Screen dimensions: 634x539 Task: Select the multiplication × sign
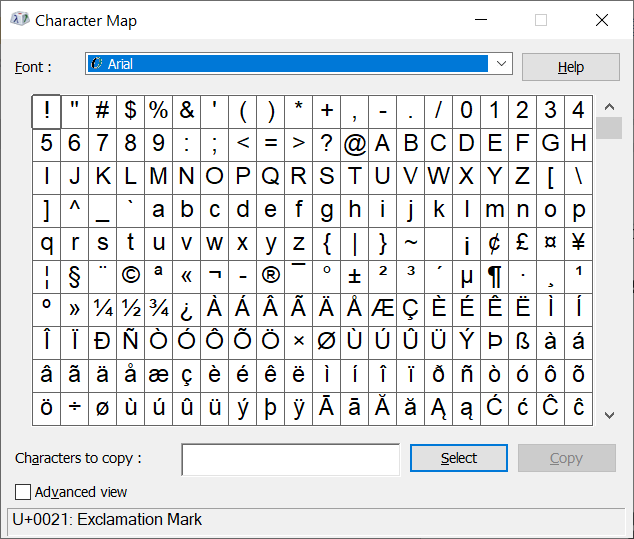pos(298,343)
